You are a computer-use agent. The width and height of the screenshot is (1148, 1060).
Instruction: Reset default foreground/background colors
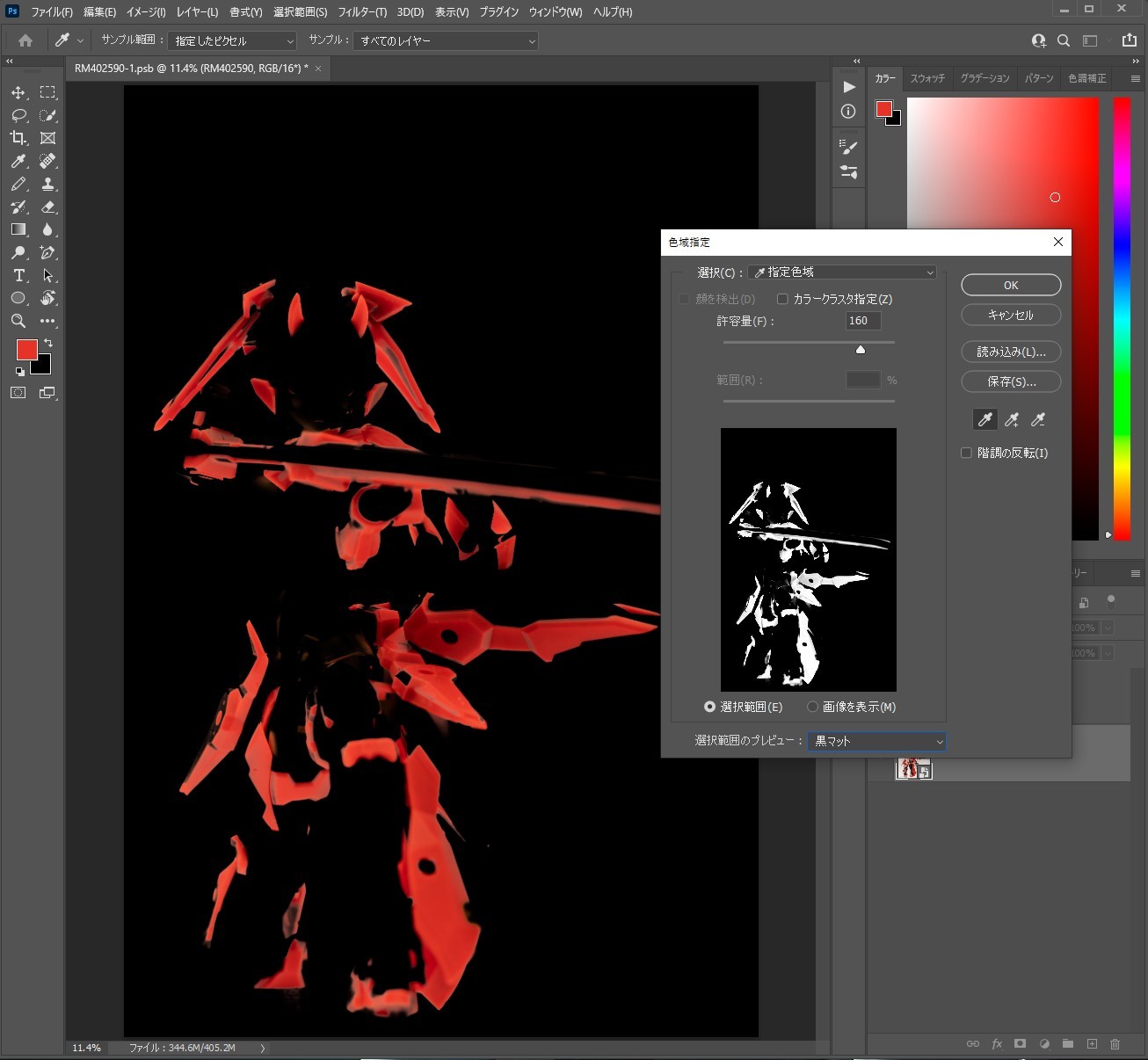[x=20, y=371]
